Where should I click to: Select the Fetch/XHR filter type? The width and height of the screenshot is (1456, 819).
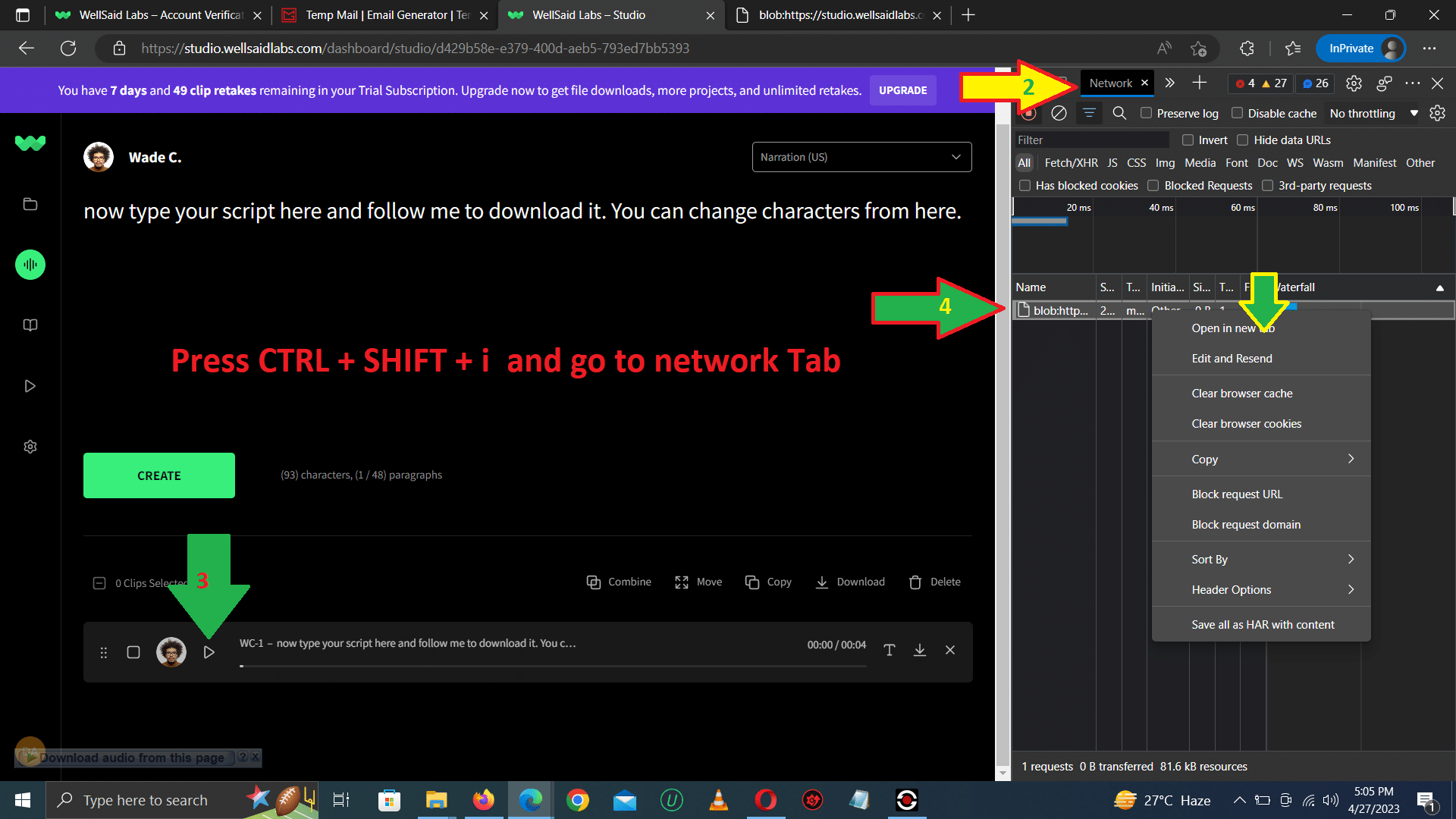click(x=1071, y=163)
